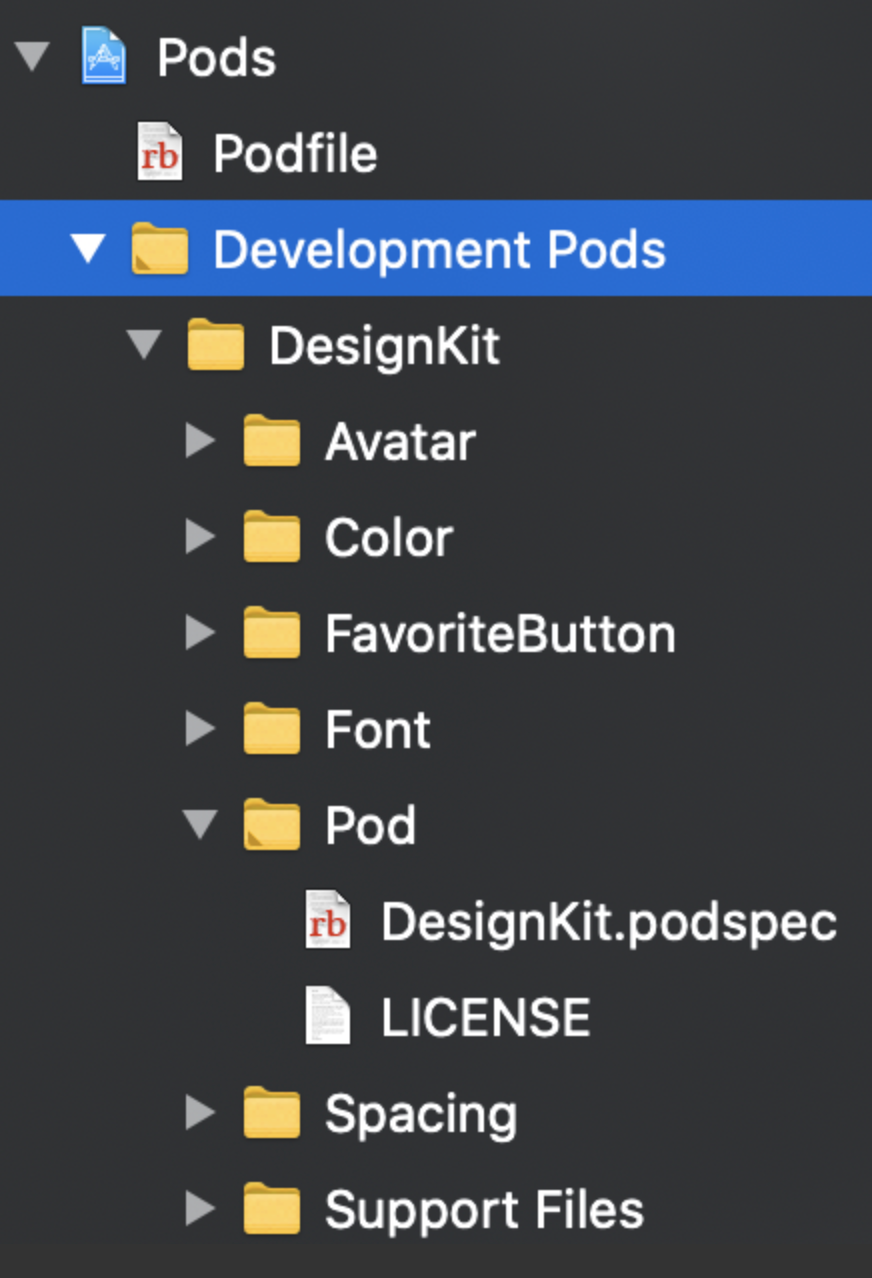Click the FavoriteButton folder icon

(x=272, y=633)
